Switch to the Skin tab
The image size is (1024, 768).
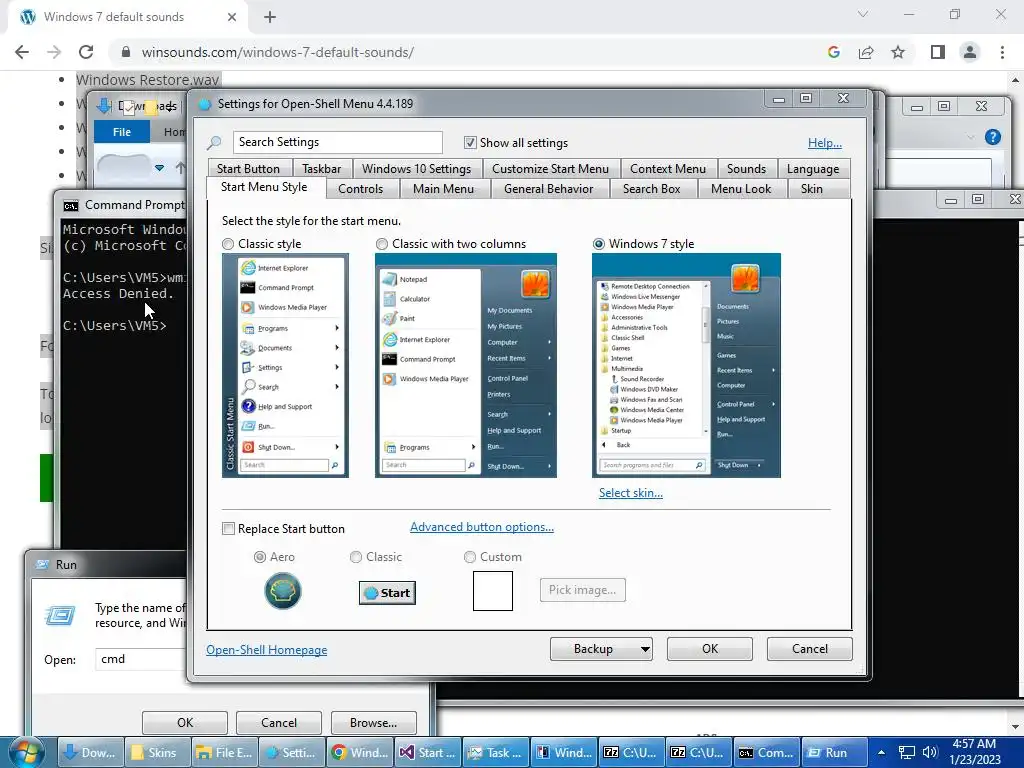812,189
